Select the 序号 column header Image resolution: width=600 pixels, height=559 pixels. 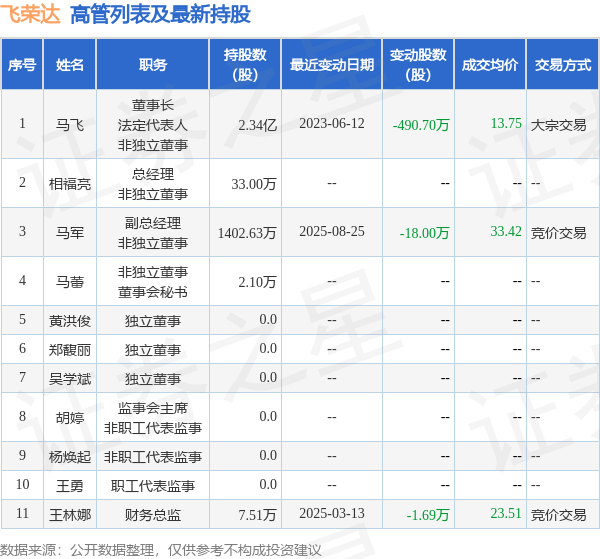[x=22, y=65]
